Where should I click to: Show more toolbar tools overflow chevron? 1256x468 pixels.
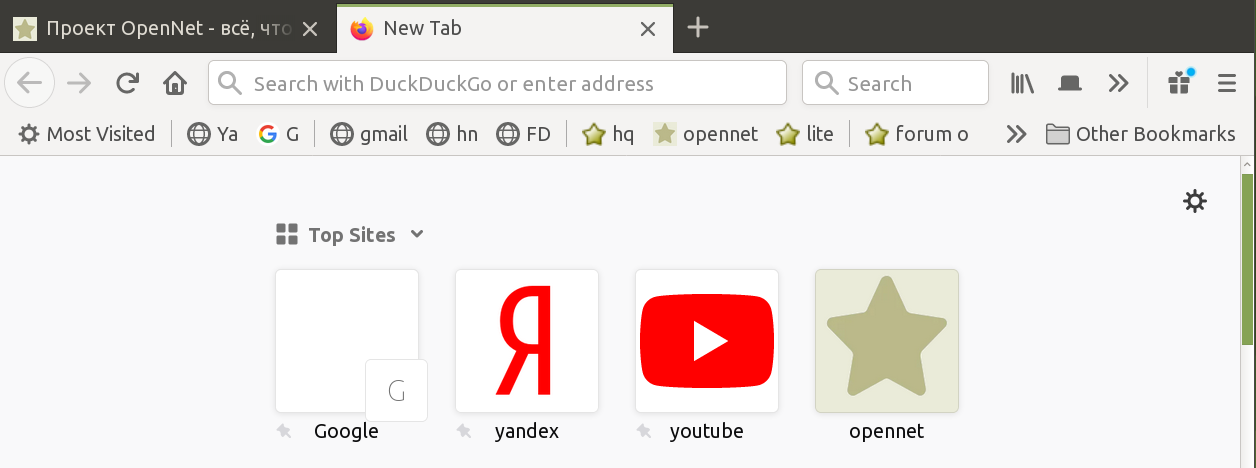(1118, 83)
